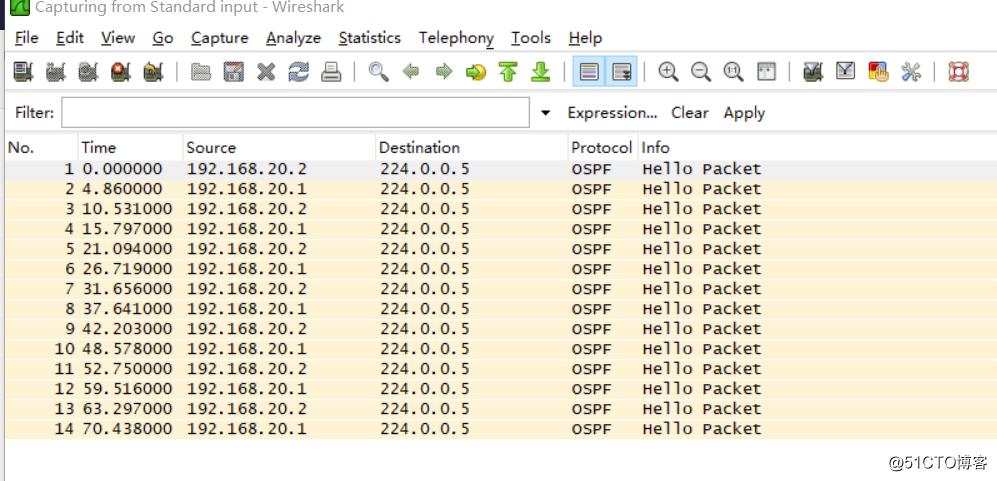Viewport: 997px width, 481px height.
Task: Click the display filter input field
Action: click(296, 113)
